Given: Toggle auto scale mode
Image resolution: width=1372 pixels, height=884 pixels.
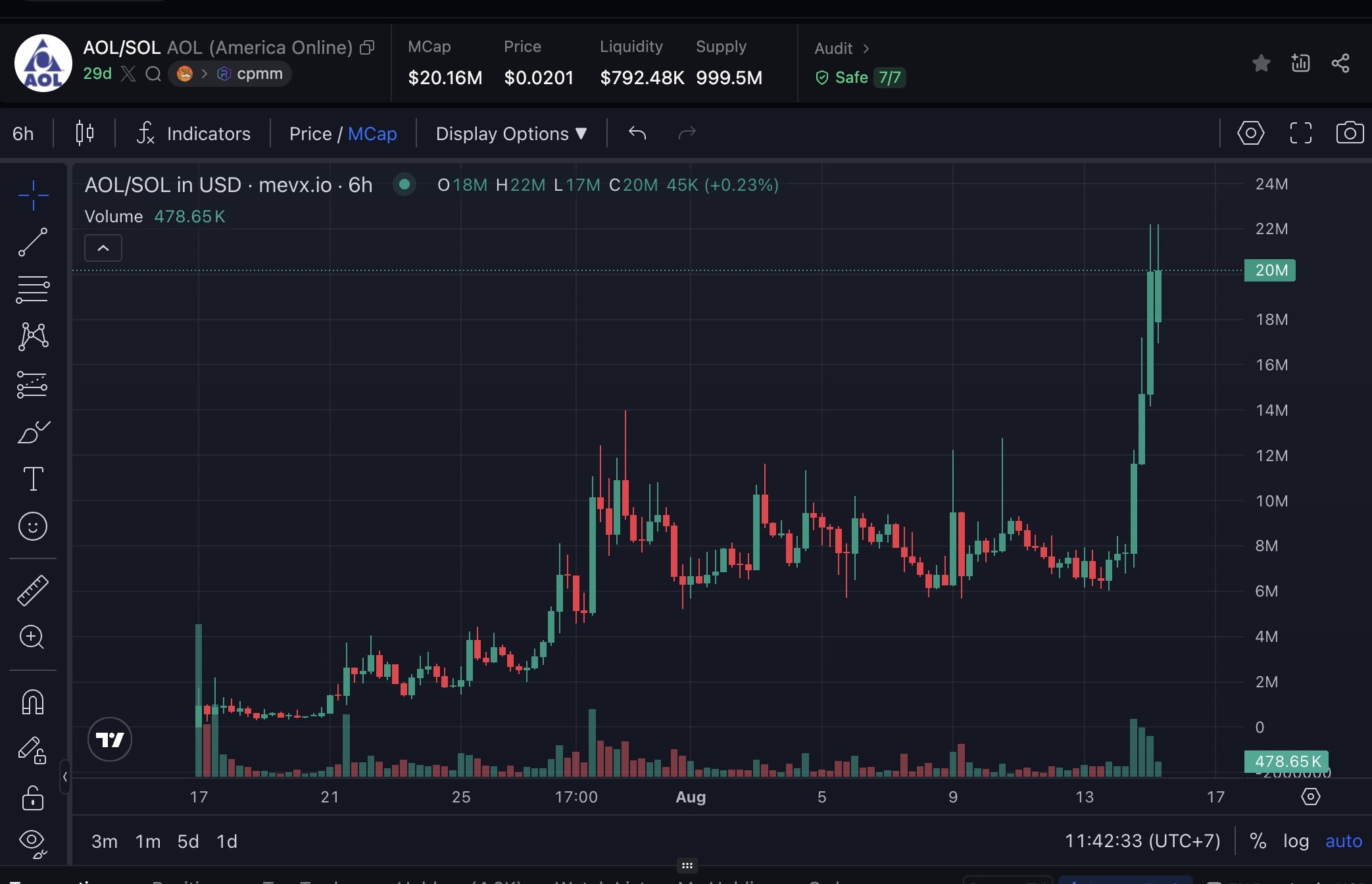Looking at the screenshot, I should point(1343,841).
